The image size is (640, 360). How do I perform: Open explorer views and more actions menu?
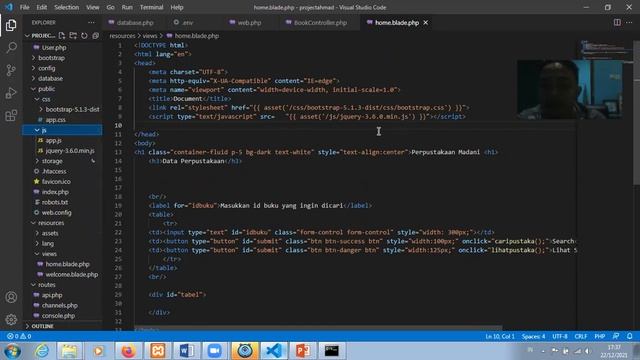91,22
